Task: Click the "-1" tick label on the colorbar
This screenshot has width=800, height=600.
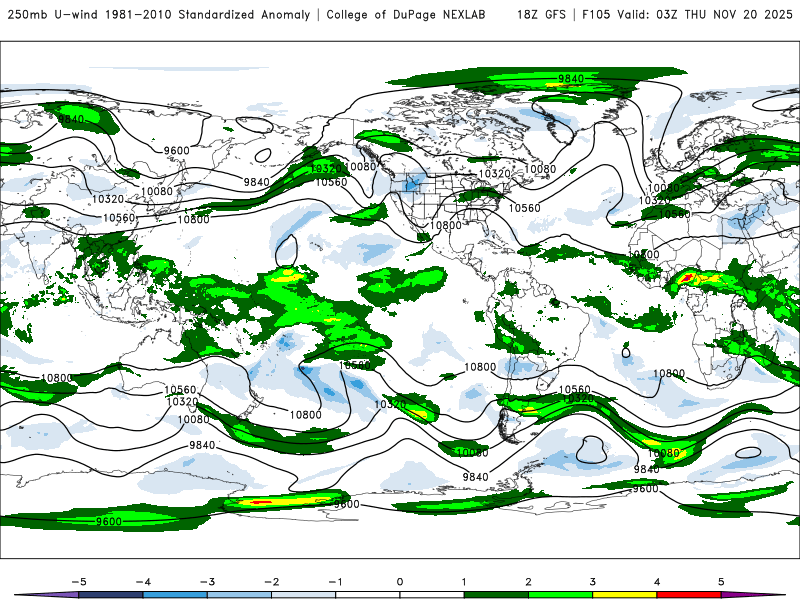Action: (335, 582)
